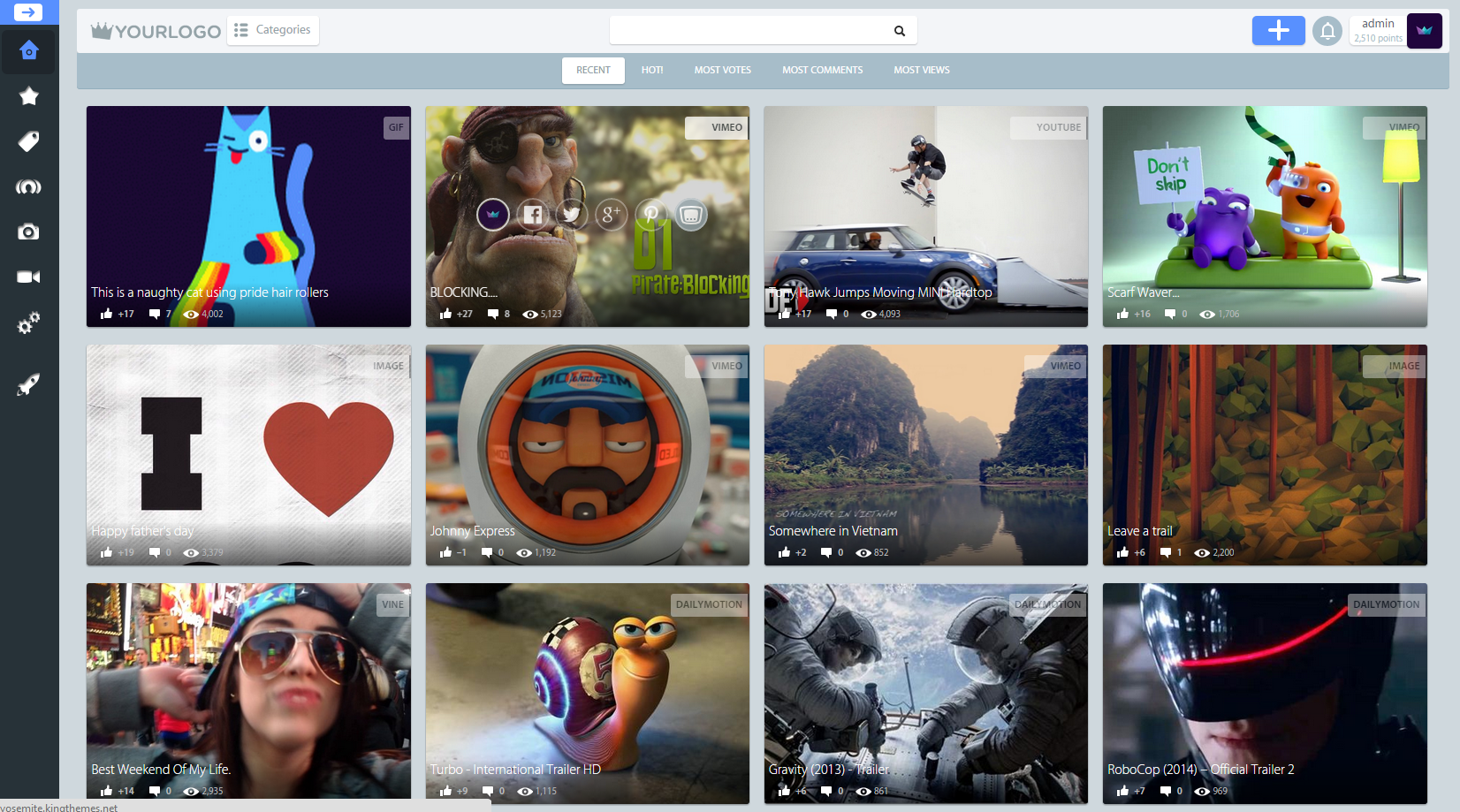Click the DAILYMOTION badge on Turbo post
The image size is (1460, 812).
click(x=709, y=604)
